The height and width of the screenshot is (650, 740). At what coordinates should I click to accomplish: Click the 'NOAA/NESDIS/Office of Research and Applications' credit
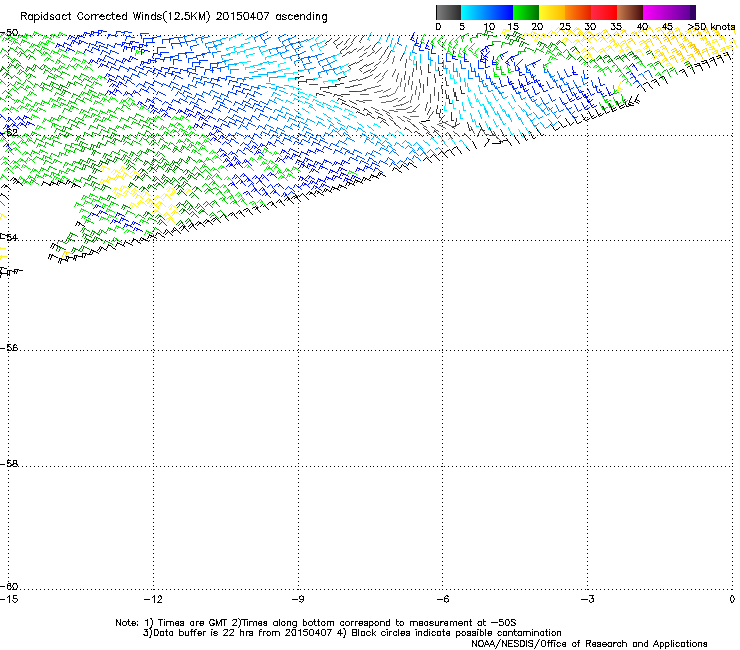click(x=589, y=644)
